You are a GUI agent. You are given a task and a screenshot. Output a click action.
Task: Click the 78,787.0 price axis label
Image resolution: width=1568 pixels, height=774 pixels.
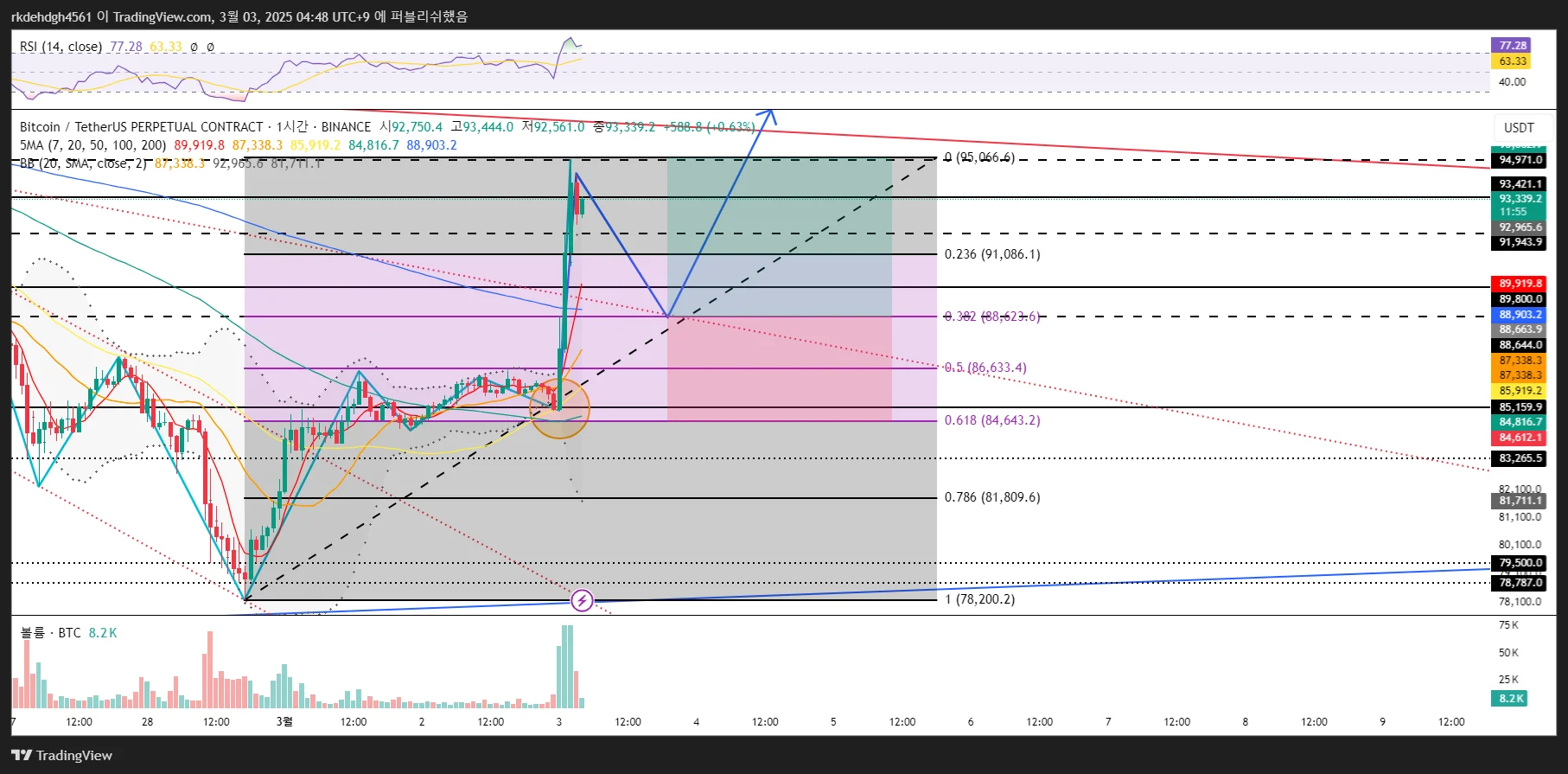pos(1520,583)
